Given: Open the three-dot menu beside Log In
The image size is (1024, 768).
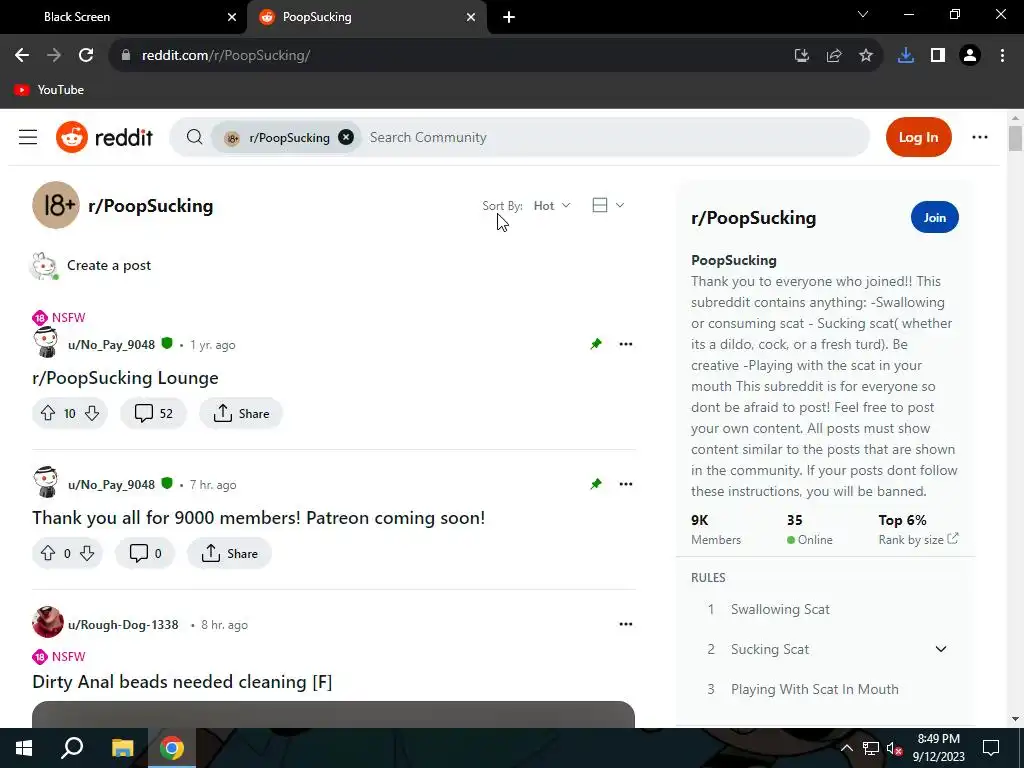Looking at the screenshot, I should [980, 137].
